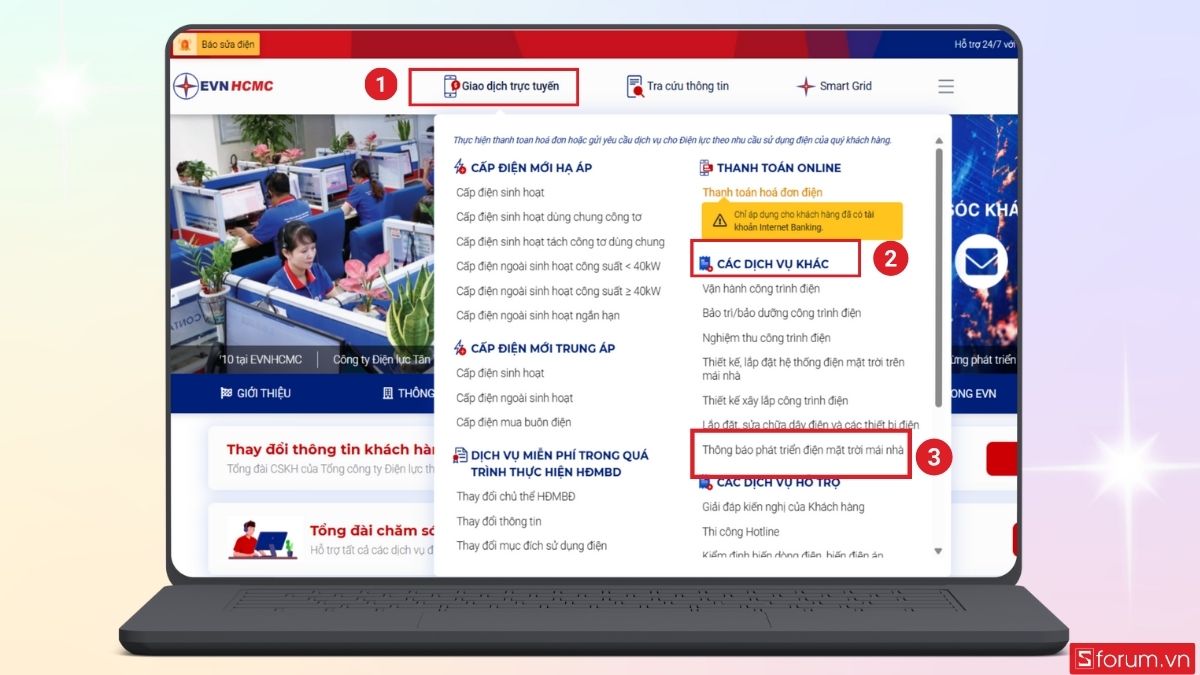Click the Cấp điện mới hạ áp icon
Screen dimensions: 1200x675
click(x=460, y=167)
